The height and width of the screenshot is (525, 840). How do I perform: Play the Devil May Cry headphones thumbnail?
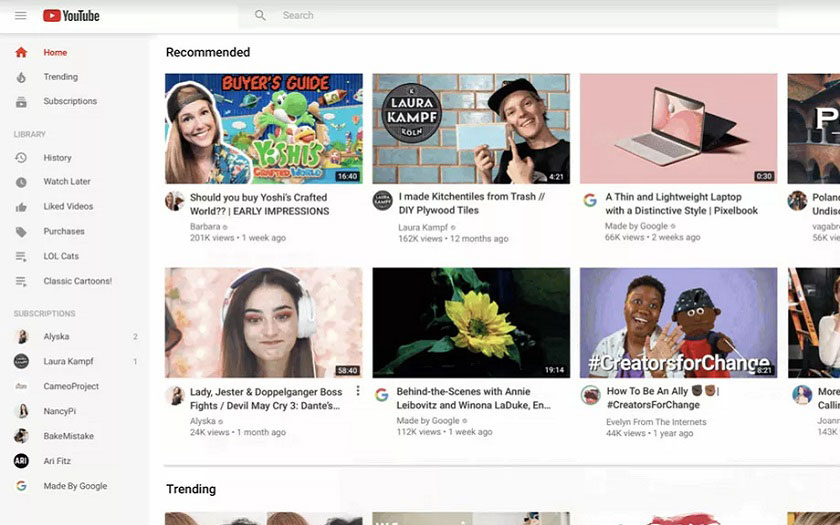(264, 323)
